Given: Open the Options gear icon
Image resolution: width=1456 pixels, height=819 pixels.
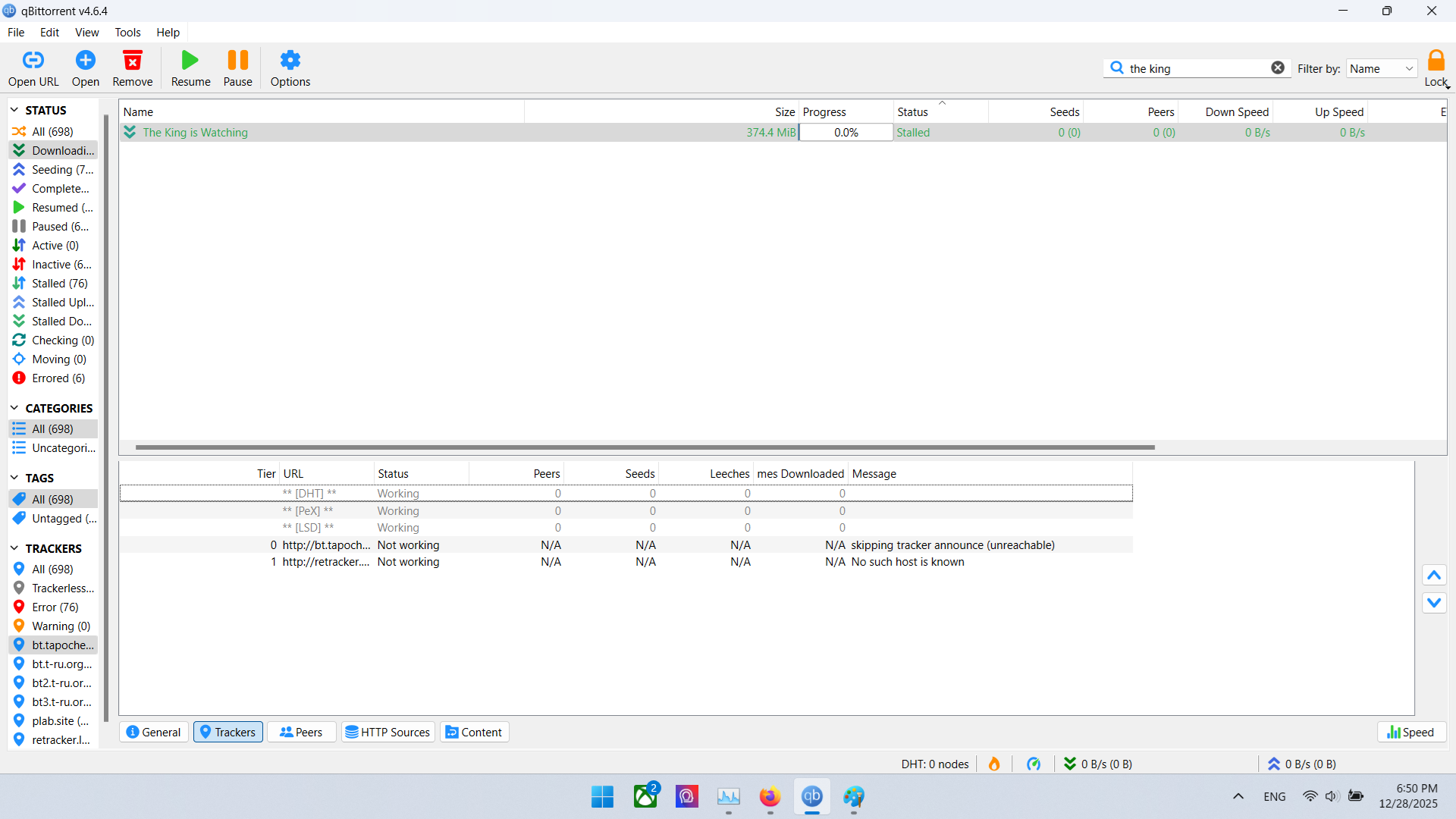Looking at the screenshot, I should click(x=290, y=61).
